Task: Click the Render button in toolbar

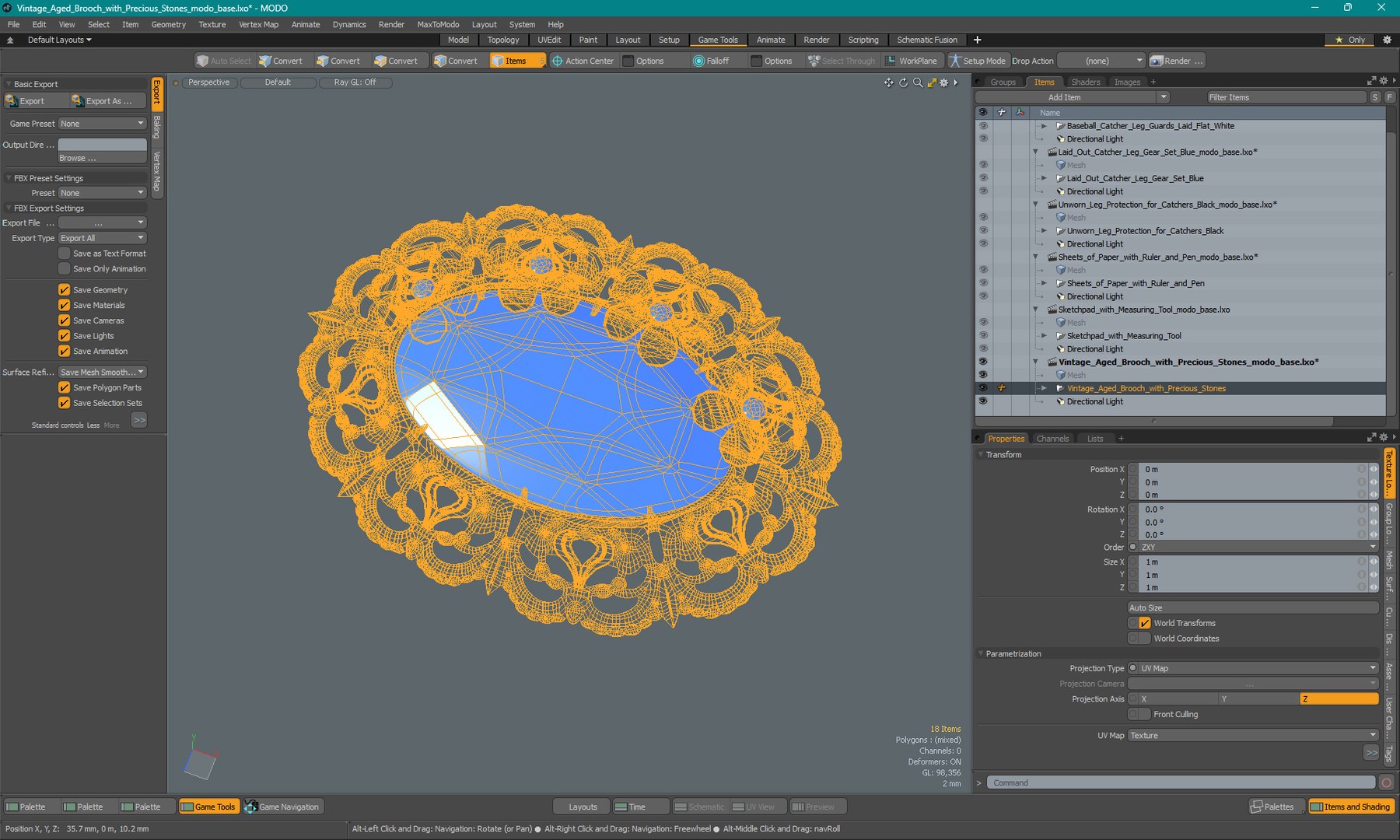Action: (x=1177, y=61)
